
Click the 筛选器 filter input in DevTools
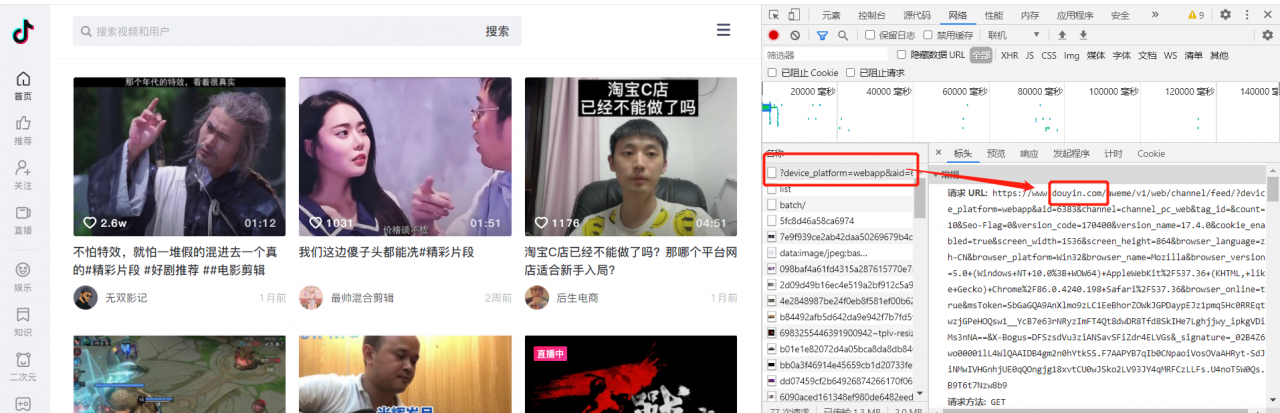[x=825, y=55]
